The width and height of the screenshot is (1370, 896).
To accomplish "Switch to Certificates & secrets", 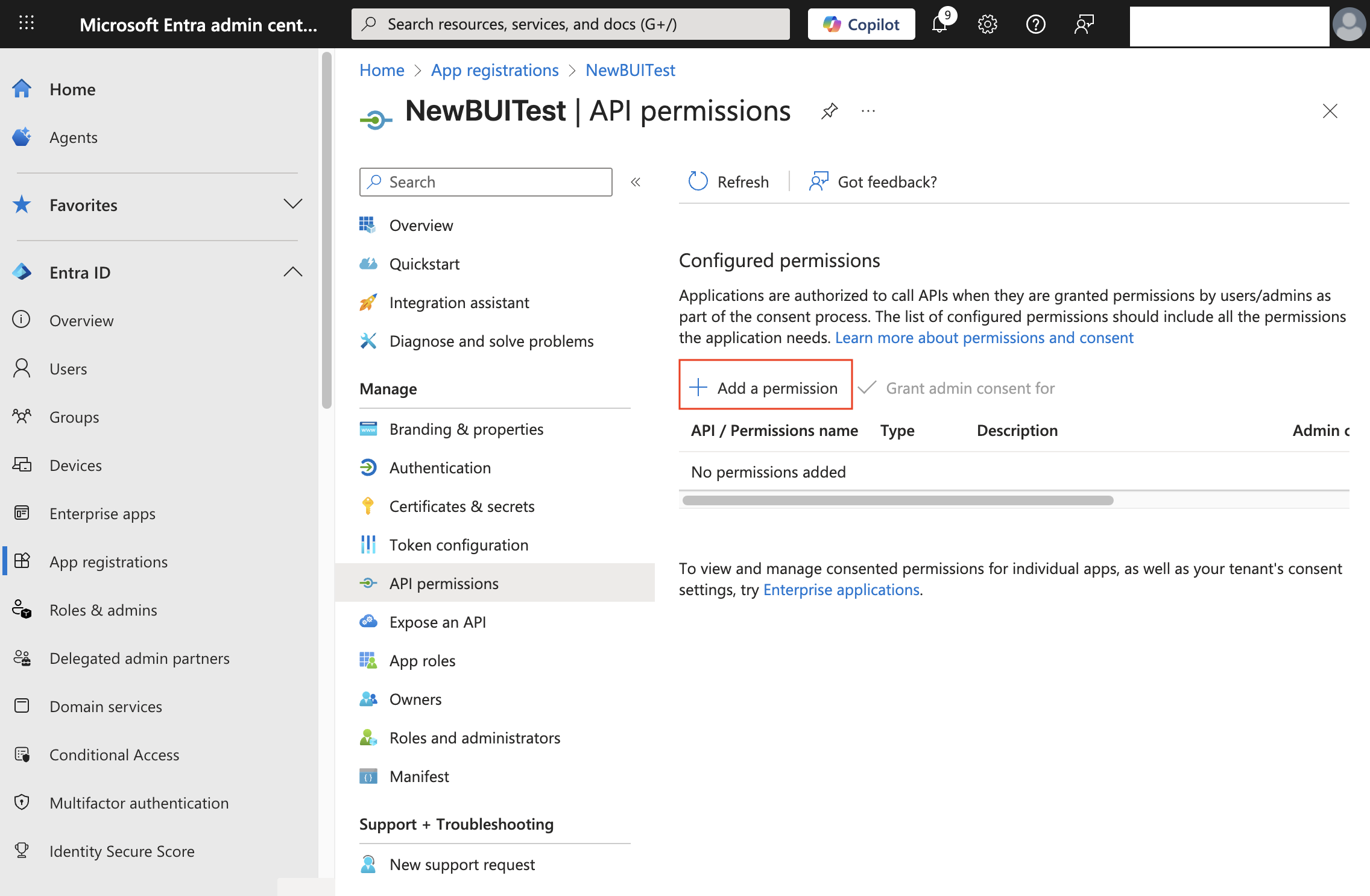I will click(x=462, y=506).
